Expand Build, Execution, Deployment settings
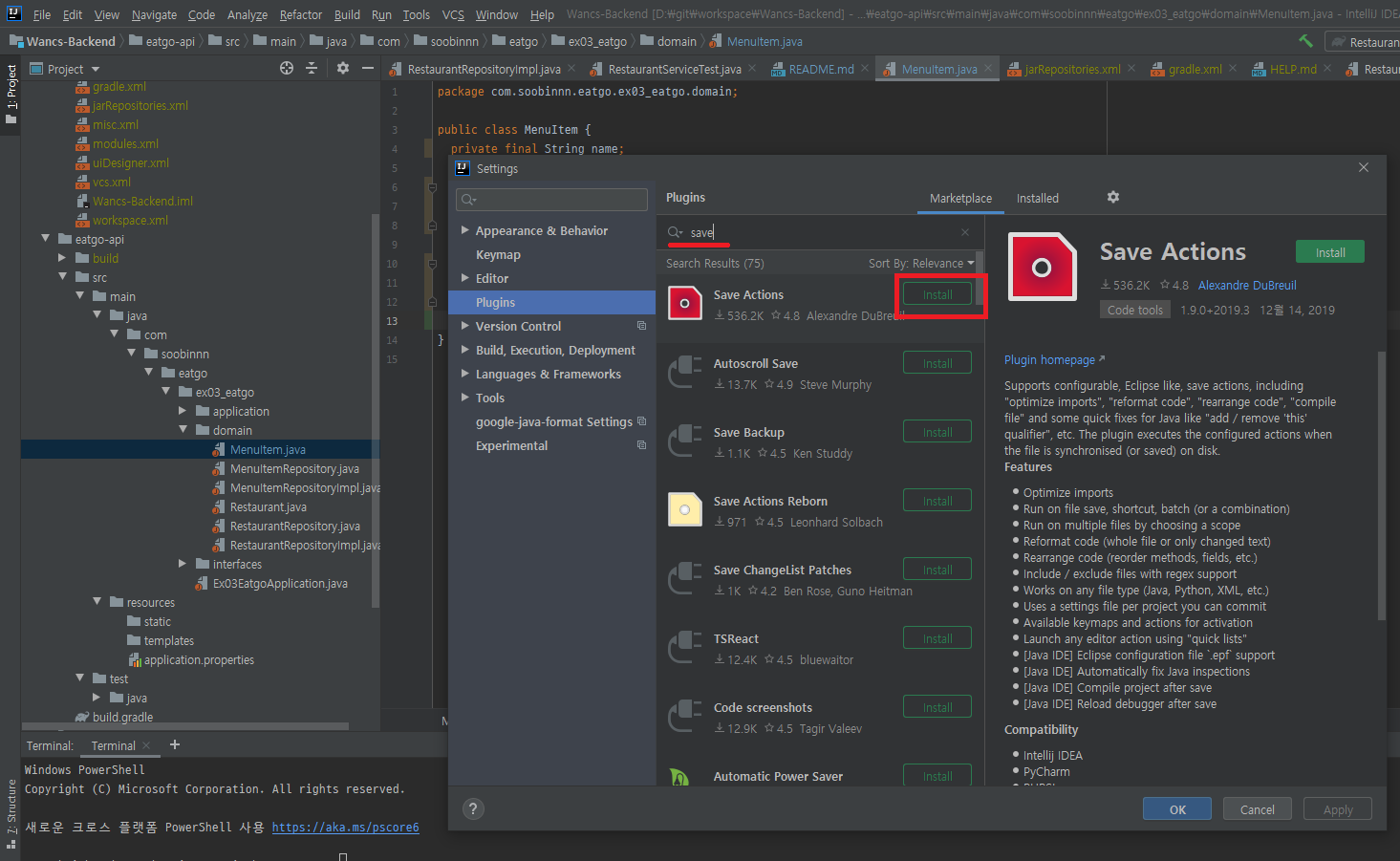The image size is (1400, 861). tap(465, 350)
